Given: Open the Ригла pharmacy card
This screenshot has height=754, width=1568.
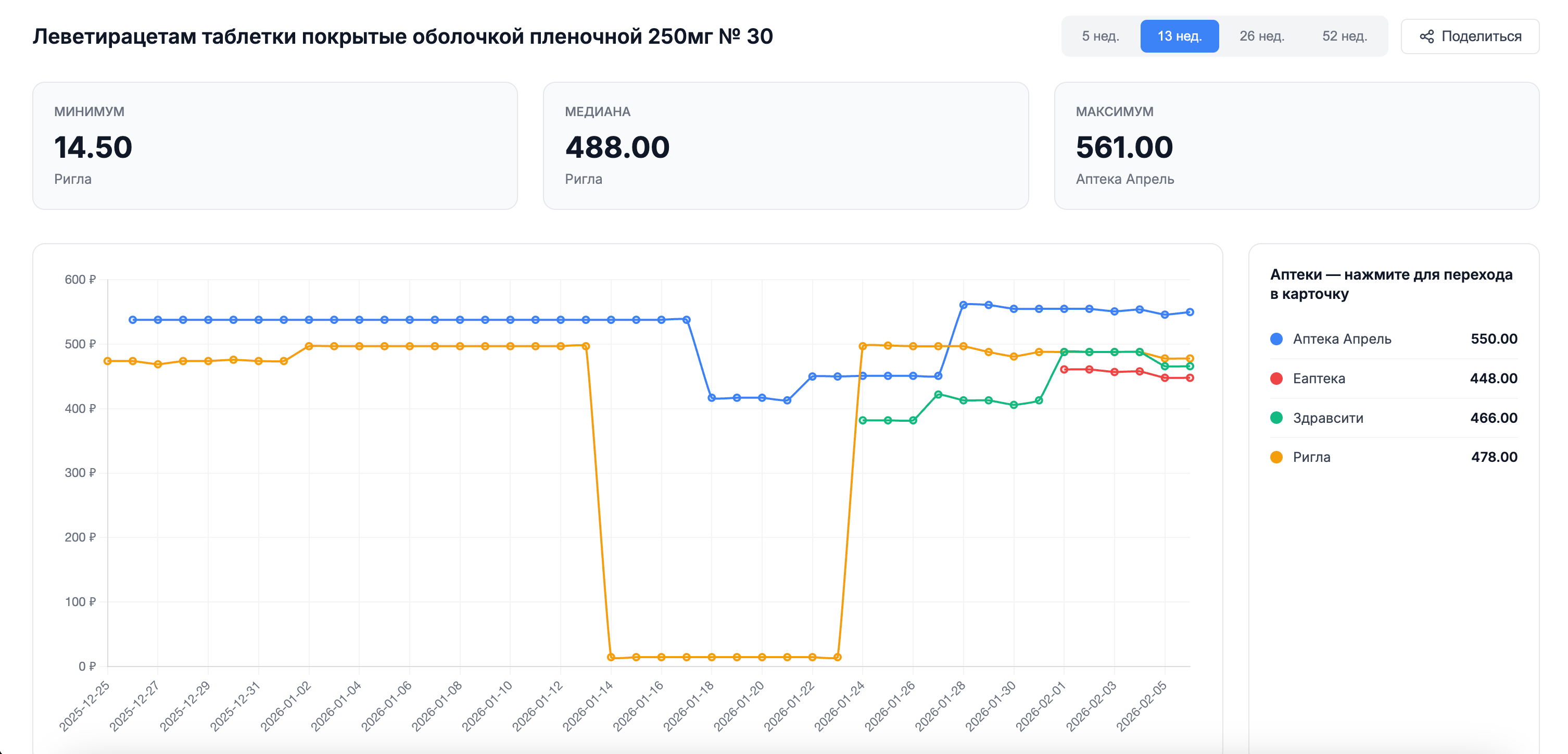Looking at the screenshot, I should coord(1311,457).
